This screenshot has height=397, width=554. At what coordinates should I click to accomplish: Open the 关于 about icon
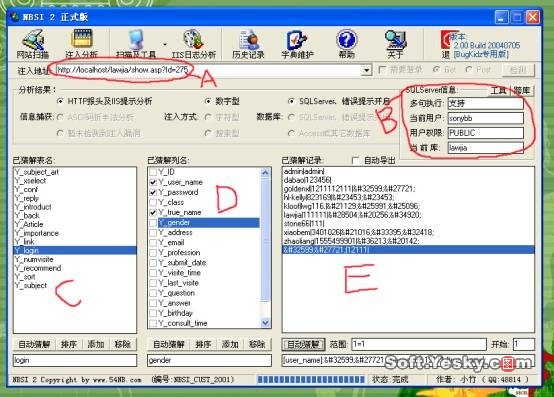pyautogui.click(x=395, y=44)
